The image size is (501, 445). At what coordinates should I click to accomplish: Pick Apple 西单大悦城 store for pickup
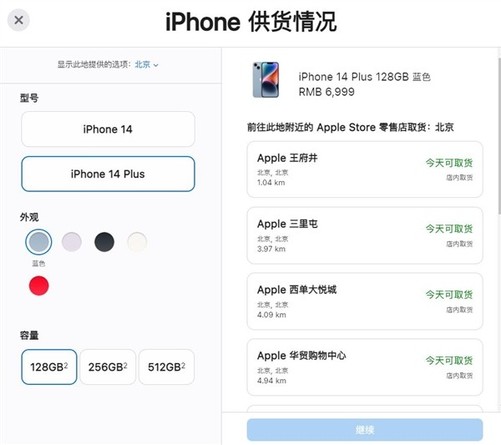[x=365, y=301]
